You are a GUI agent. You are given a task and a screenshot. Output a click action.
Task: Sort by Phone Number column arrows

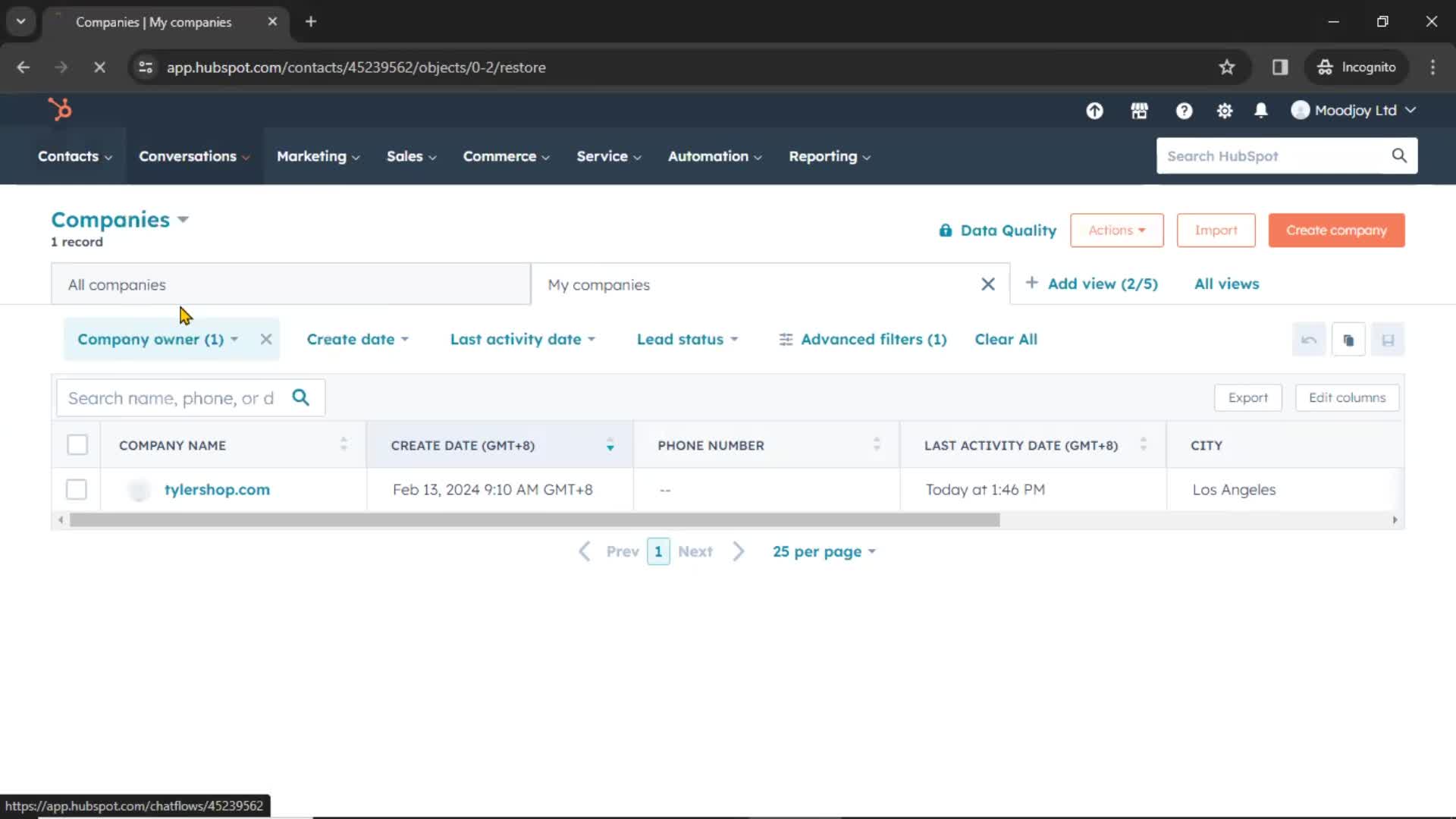(877, 444)
